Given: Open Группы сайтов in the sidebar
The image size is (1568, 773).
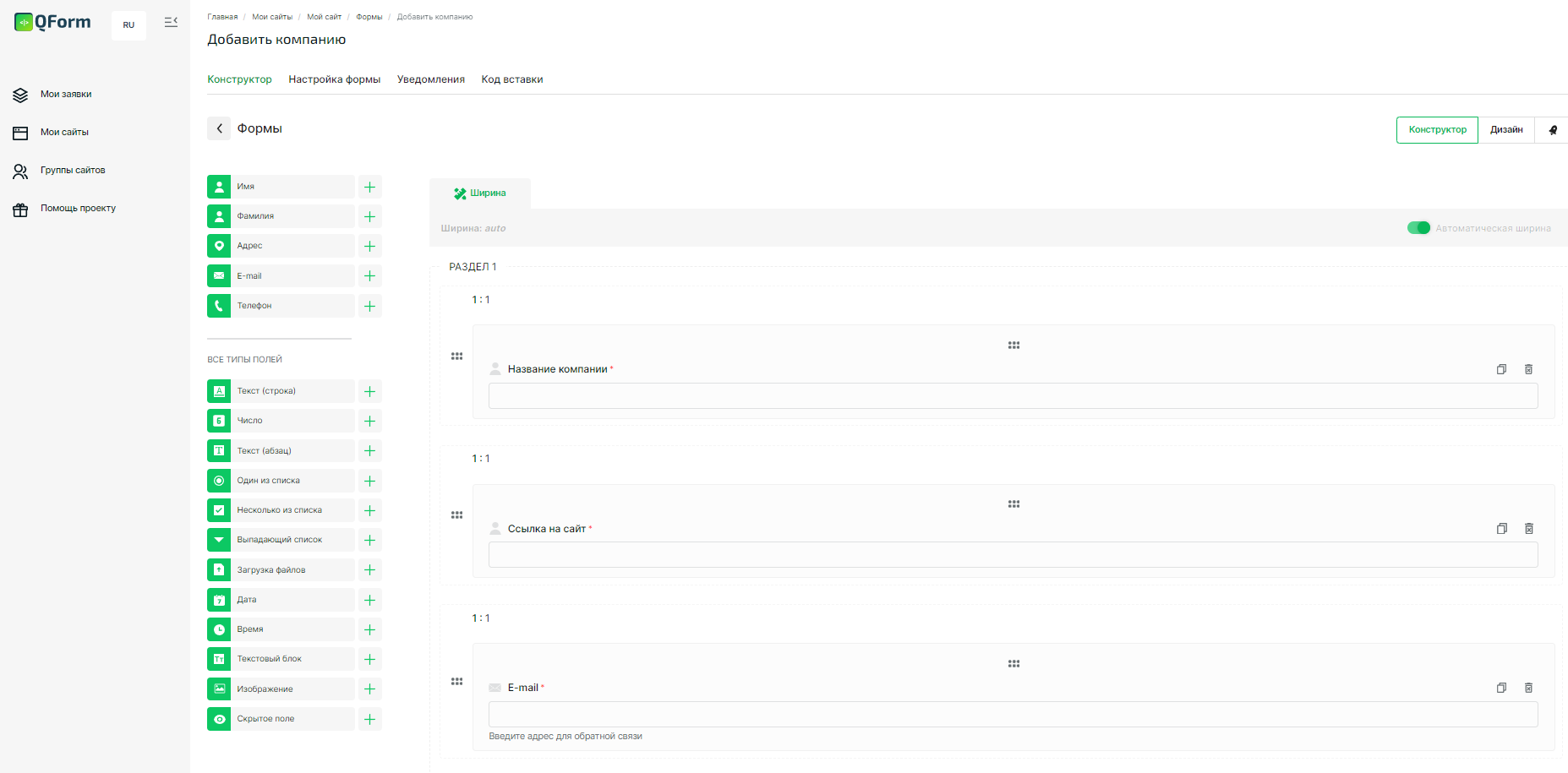Looking at the screenshot, I should point(73,171).
